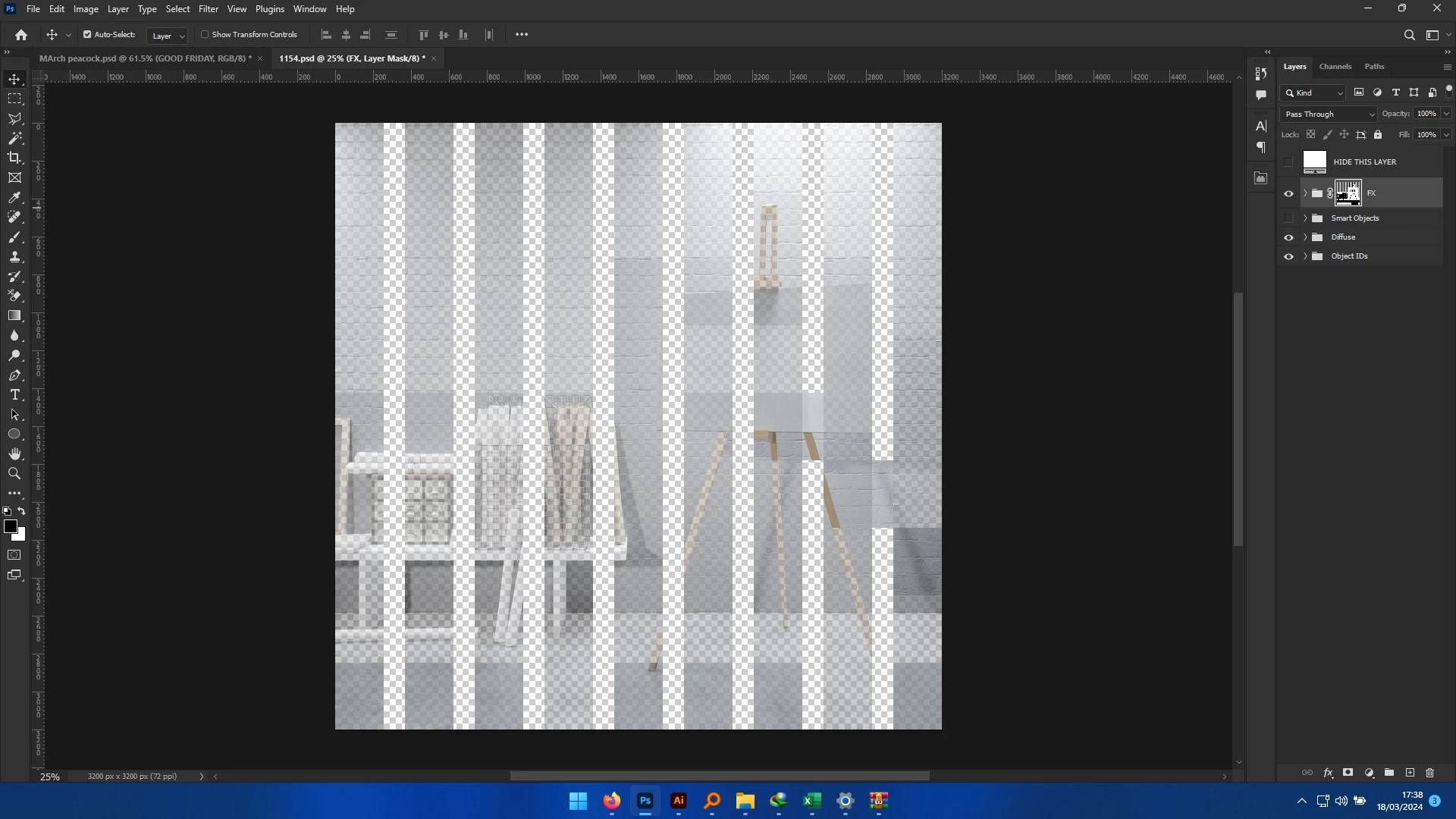Click the Add layer mask icon
Image resolution: width=1456 pixels, height=819 pixels.
[x=1348, y=773]
